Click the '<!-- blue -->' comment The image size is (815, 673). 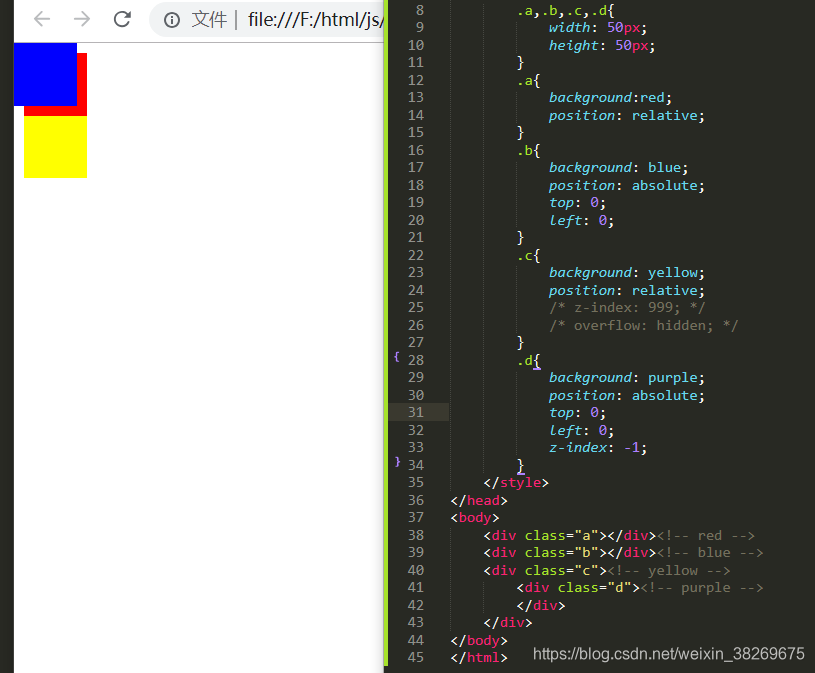(x=709, y=552)
